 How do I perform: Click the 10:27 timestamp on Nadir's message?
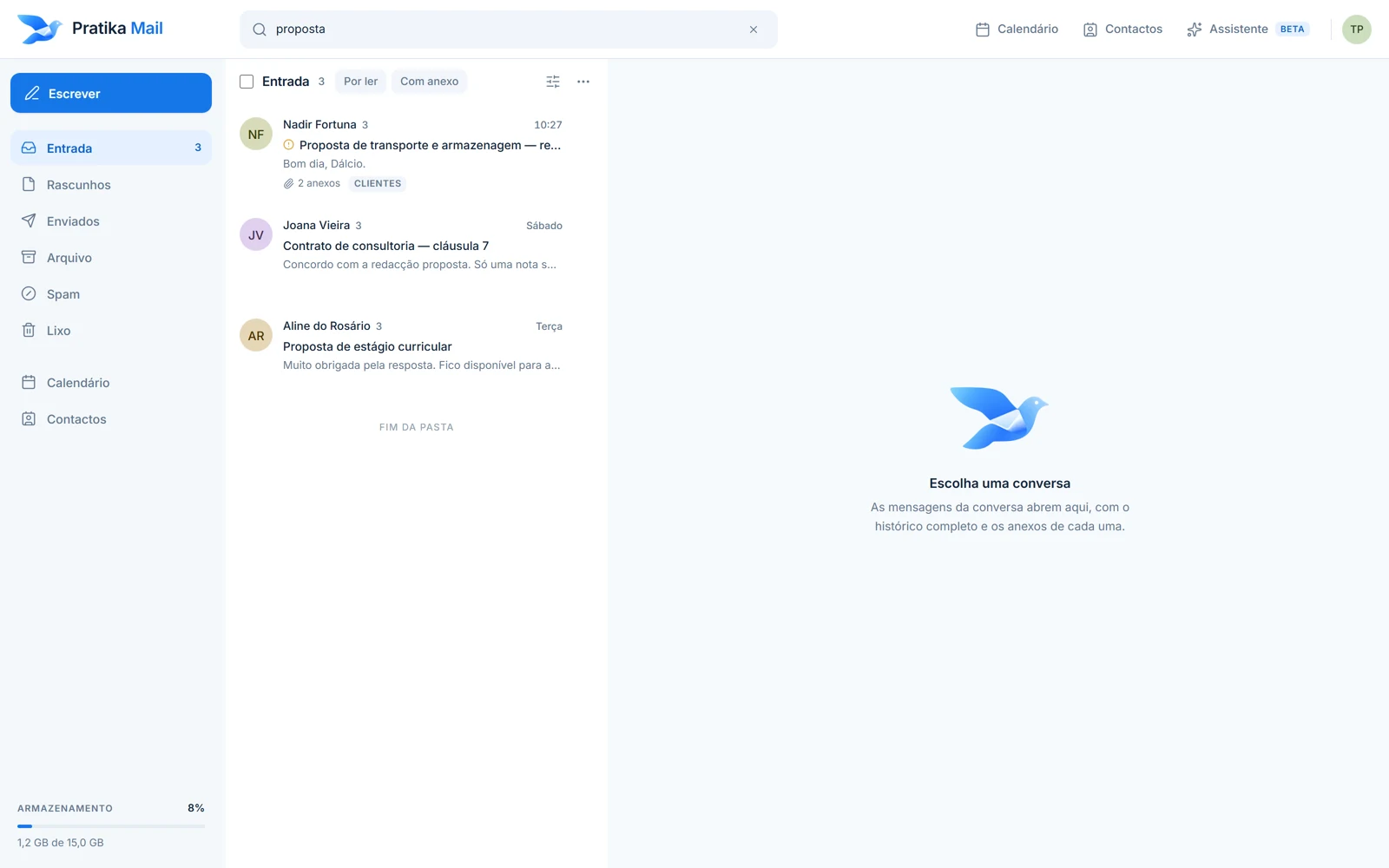548,125
